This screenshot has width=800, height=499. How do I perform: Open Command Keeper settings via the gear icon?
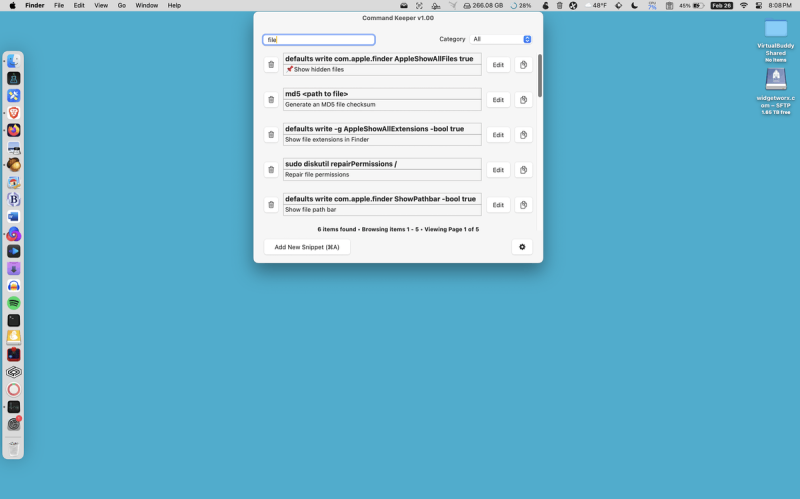(522, 247)
